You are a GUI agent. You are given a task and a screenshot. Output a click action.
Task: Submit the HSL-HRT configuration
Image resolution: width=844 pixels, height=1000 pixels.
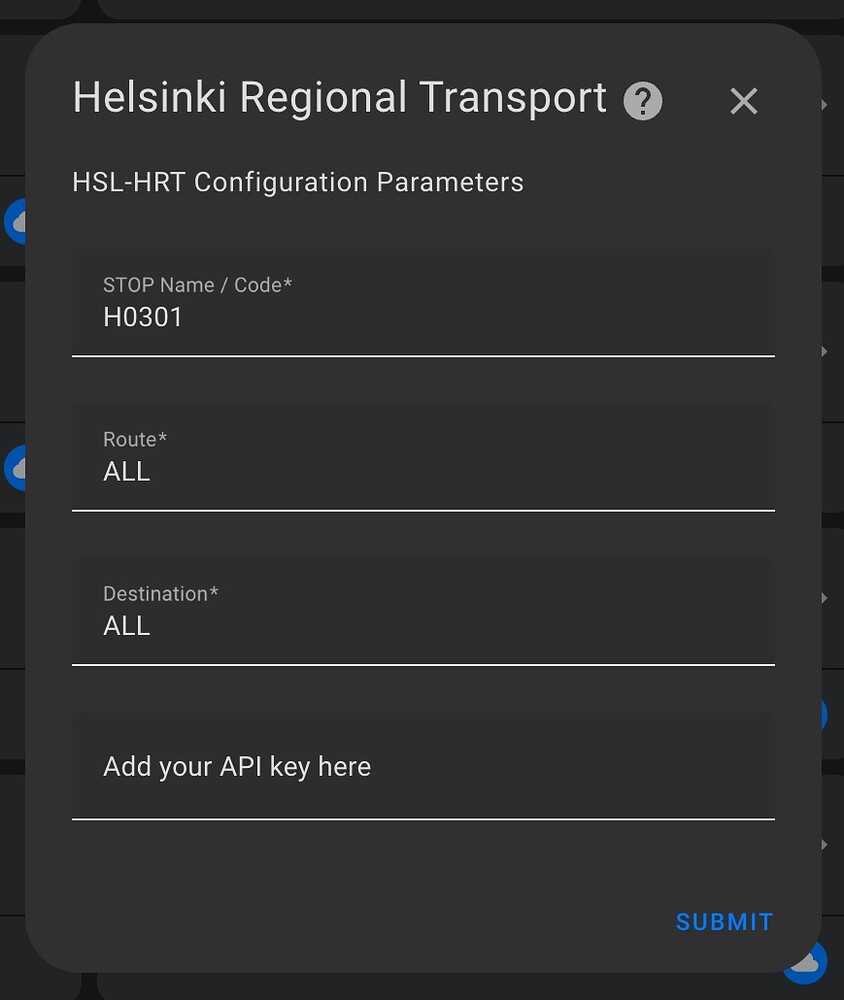[x=724, y=922]
